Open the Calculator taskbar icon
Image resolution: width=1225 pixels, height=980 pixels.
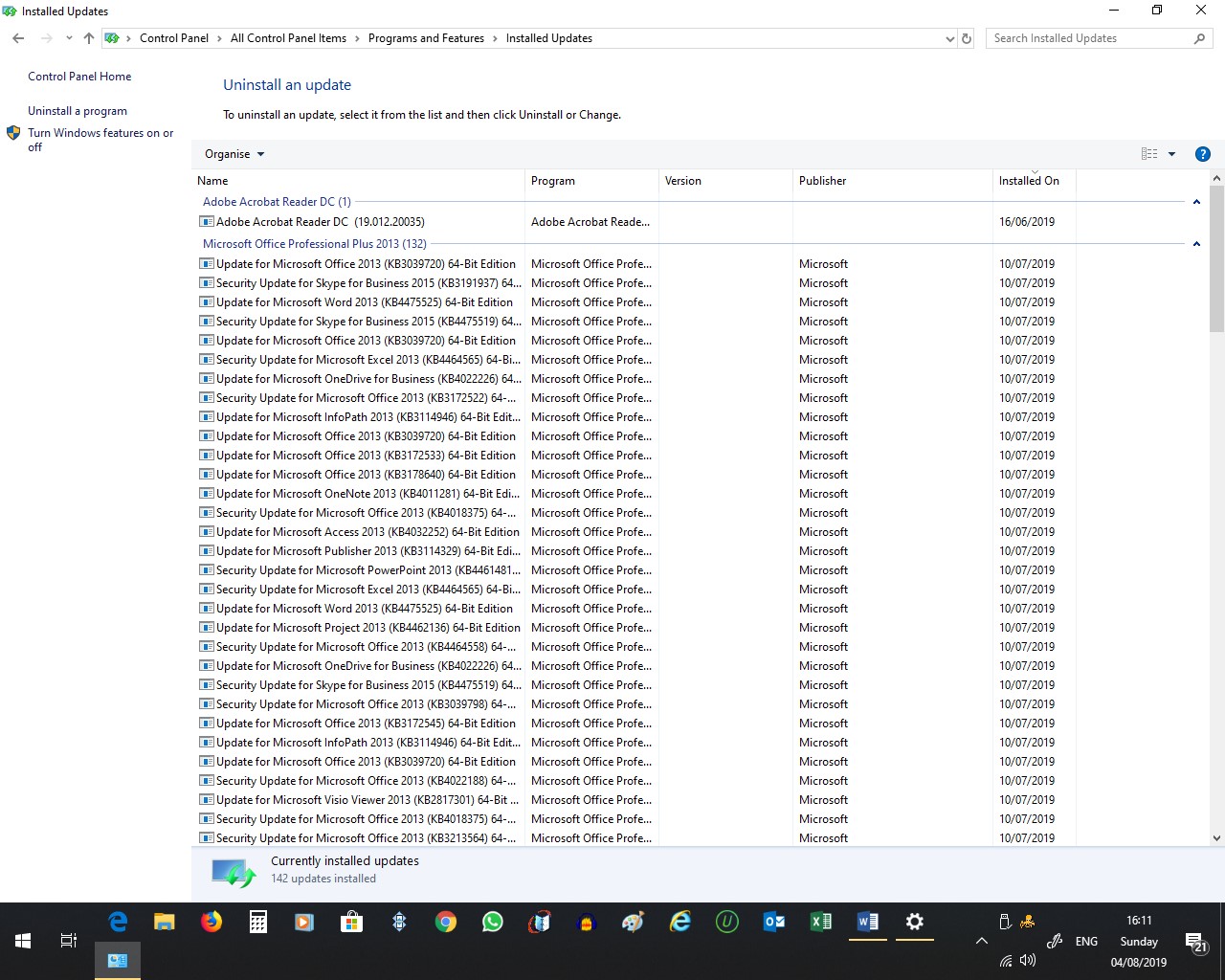(257, 922)
